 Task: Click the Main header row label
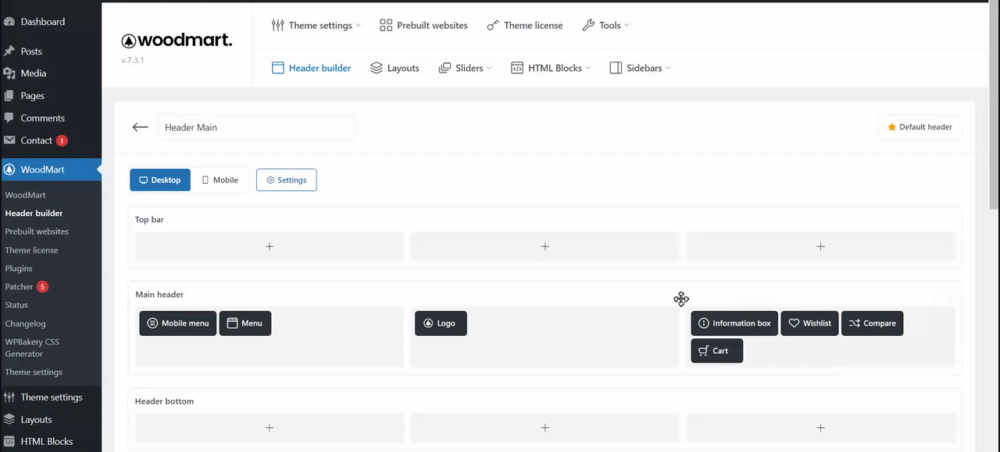[x=159, y=295]
